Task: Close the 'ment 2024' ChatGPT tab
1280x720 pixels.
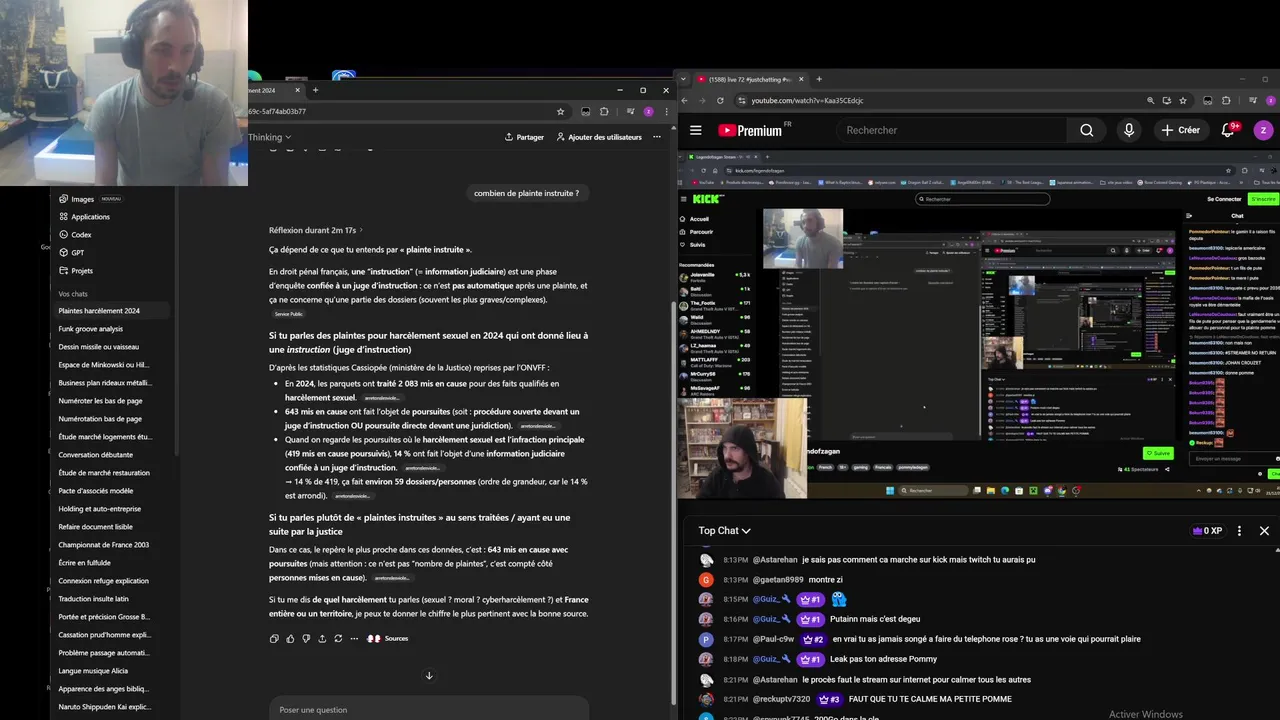Action: [296, 90]
